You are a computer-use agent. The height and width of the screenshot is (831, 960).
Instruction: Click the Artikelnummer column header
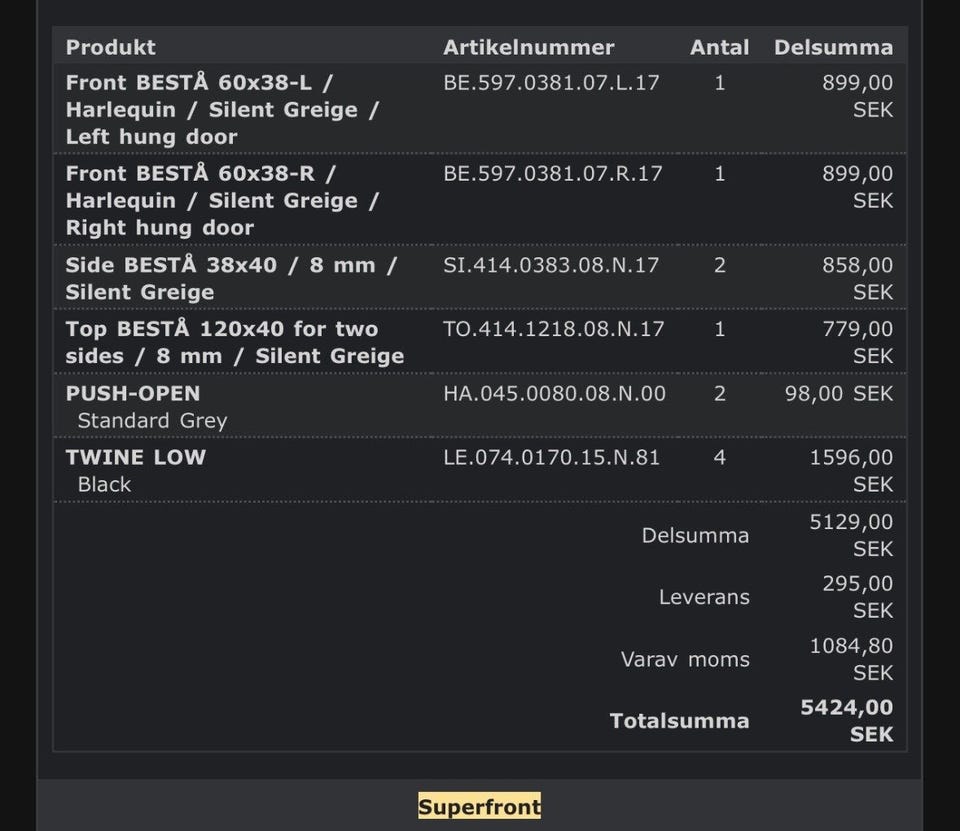(x=528, y=47)
